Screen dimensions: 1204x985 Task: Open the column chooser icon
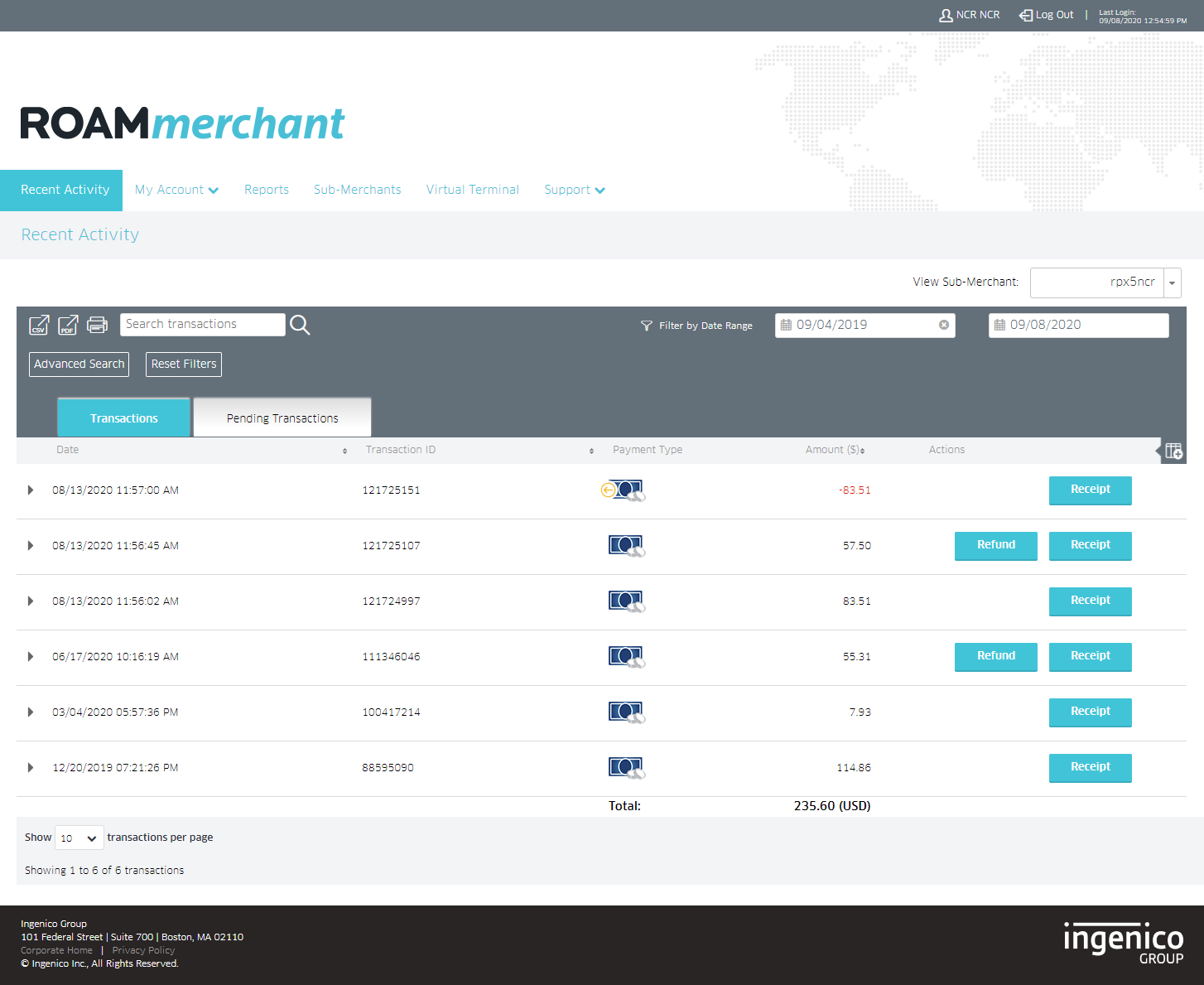[x=1173, y=451]
